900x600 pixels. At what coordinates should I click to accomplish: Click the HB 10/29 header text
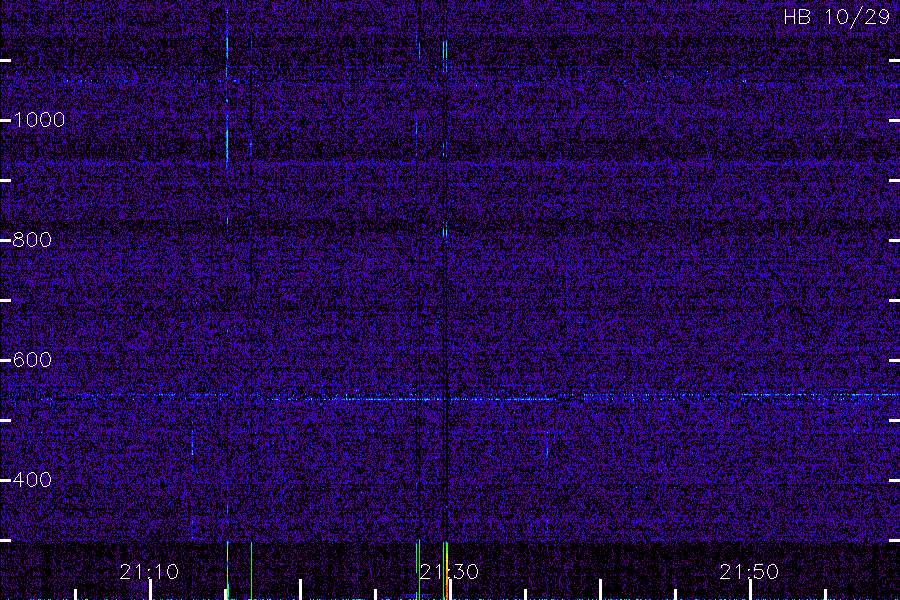[836, 17]
